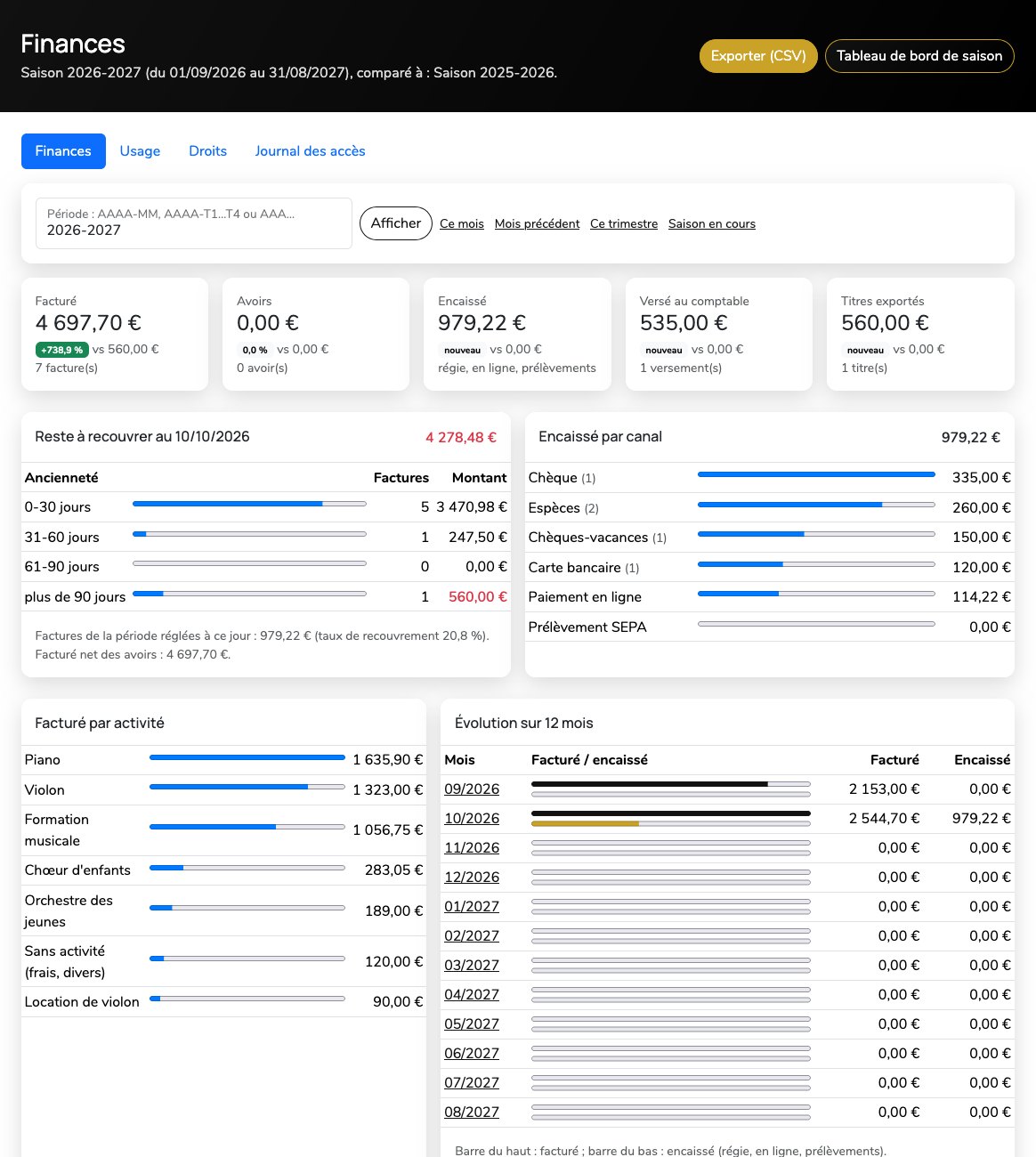Click the Afficher button
Image resolution: width=1036 pixels, height=1157 pixels.
396,223
